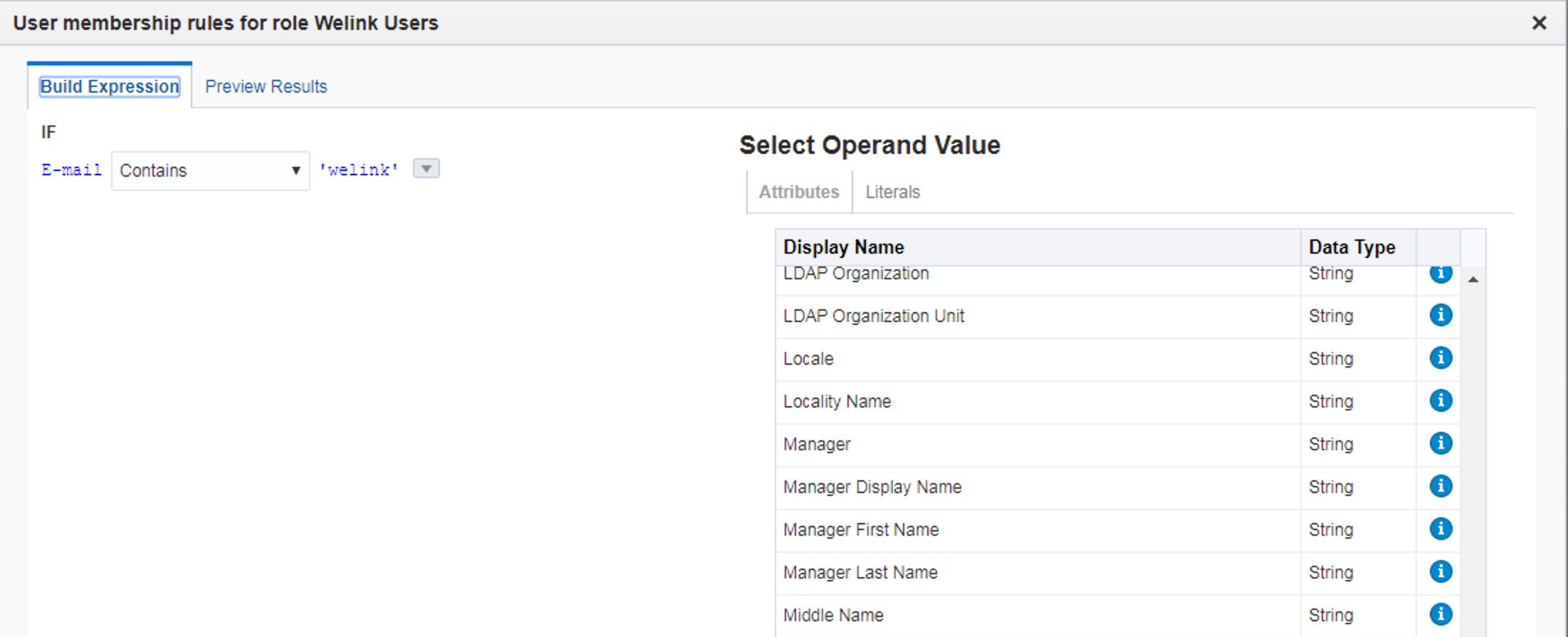
Task: Select the Literals tab
Action: (892, 192)
